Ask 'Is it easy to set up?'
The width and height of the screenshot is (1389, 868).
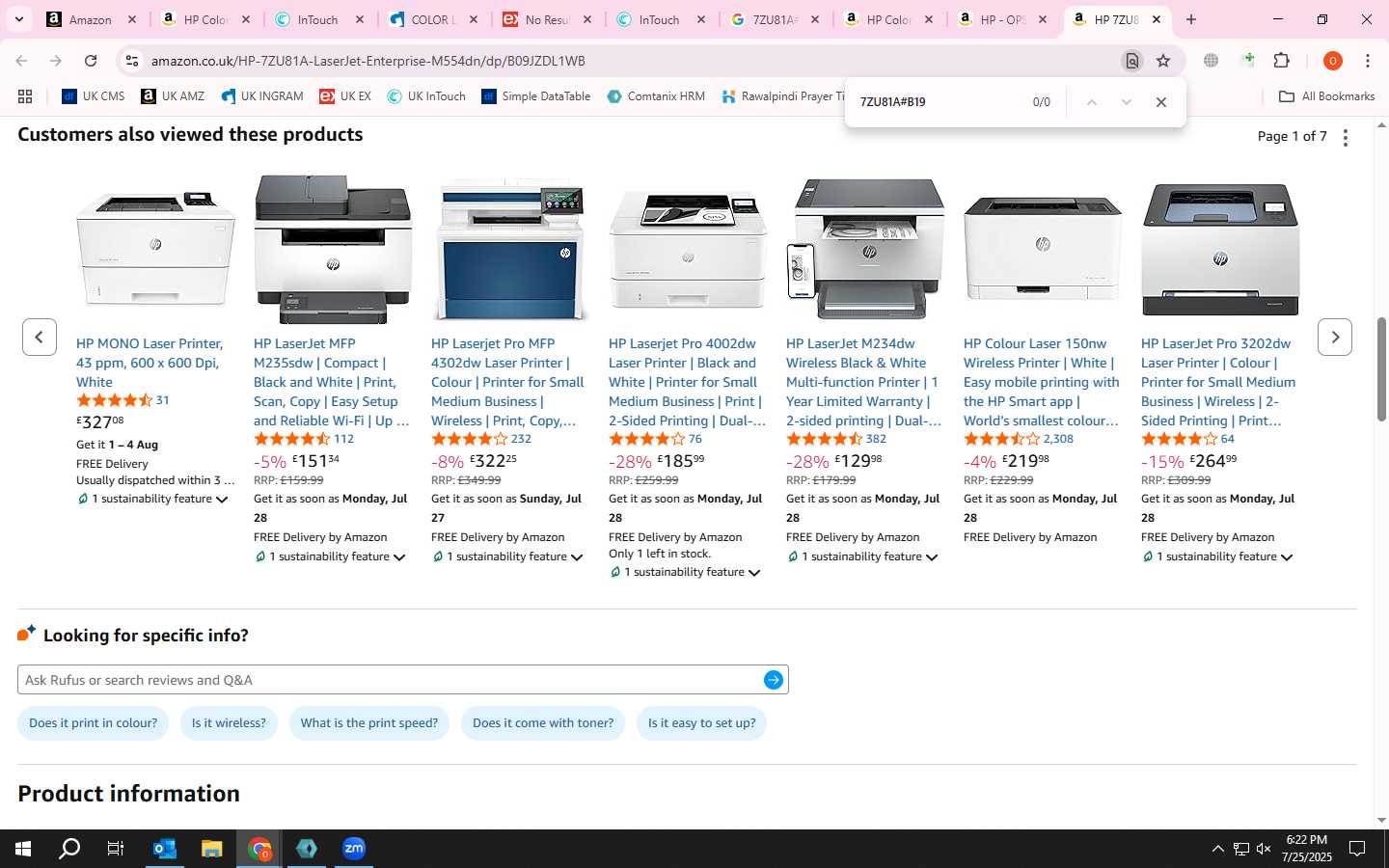click(x=702, y=722)
